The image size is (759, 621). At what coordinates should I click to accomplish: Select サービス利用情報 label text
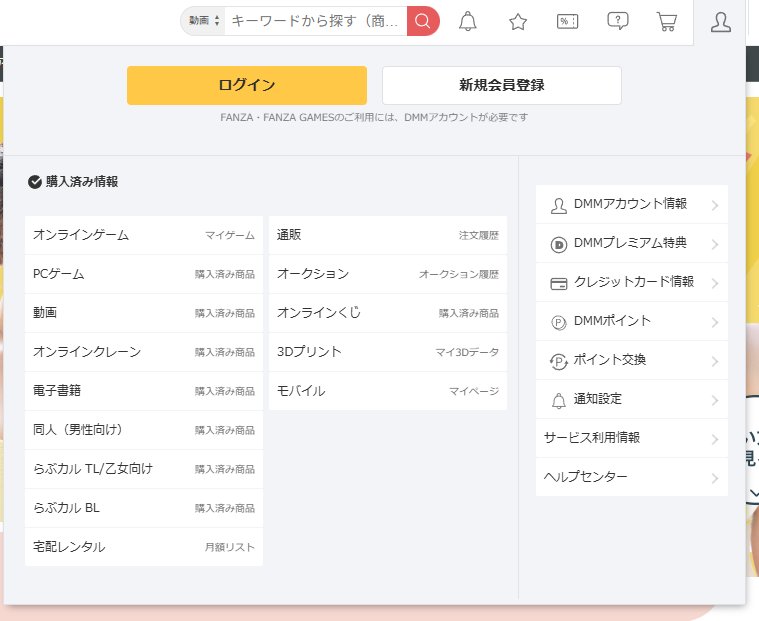(x=592, y=438)
